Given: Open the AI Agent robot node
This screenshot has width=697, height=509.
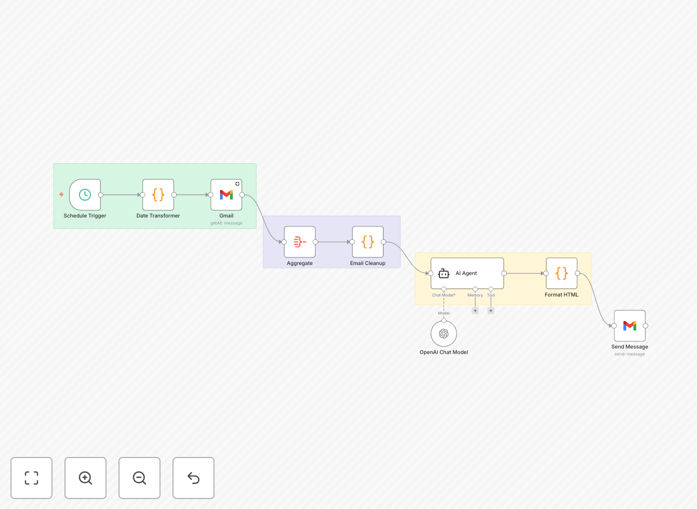Looking at the screenshot, I should (x=467, y=273).
